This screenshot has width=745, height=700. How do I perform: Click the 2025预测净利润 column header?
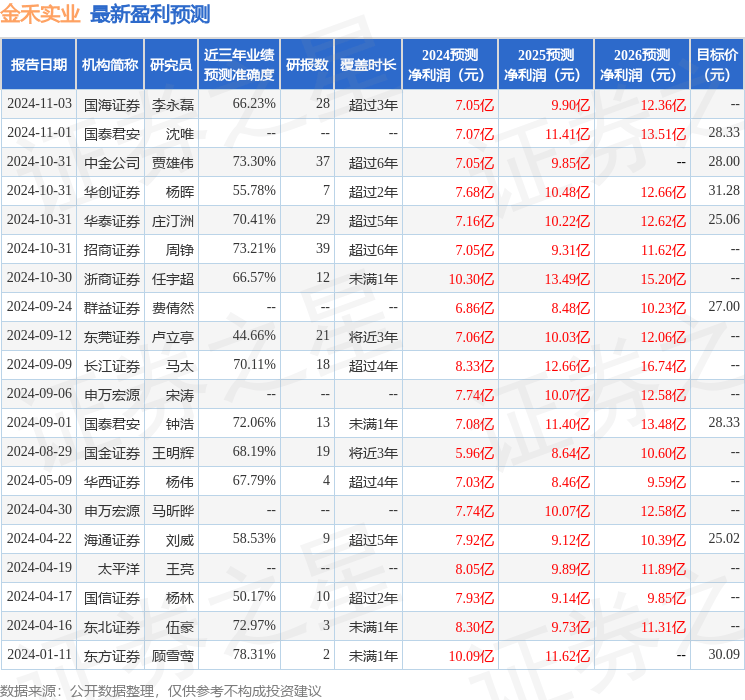coord(546,65)
